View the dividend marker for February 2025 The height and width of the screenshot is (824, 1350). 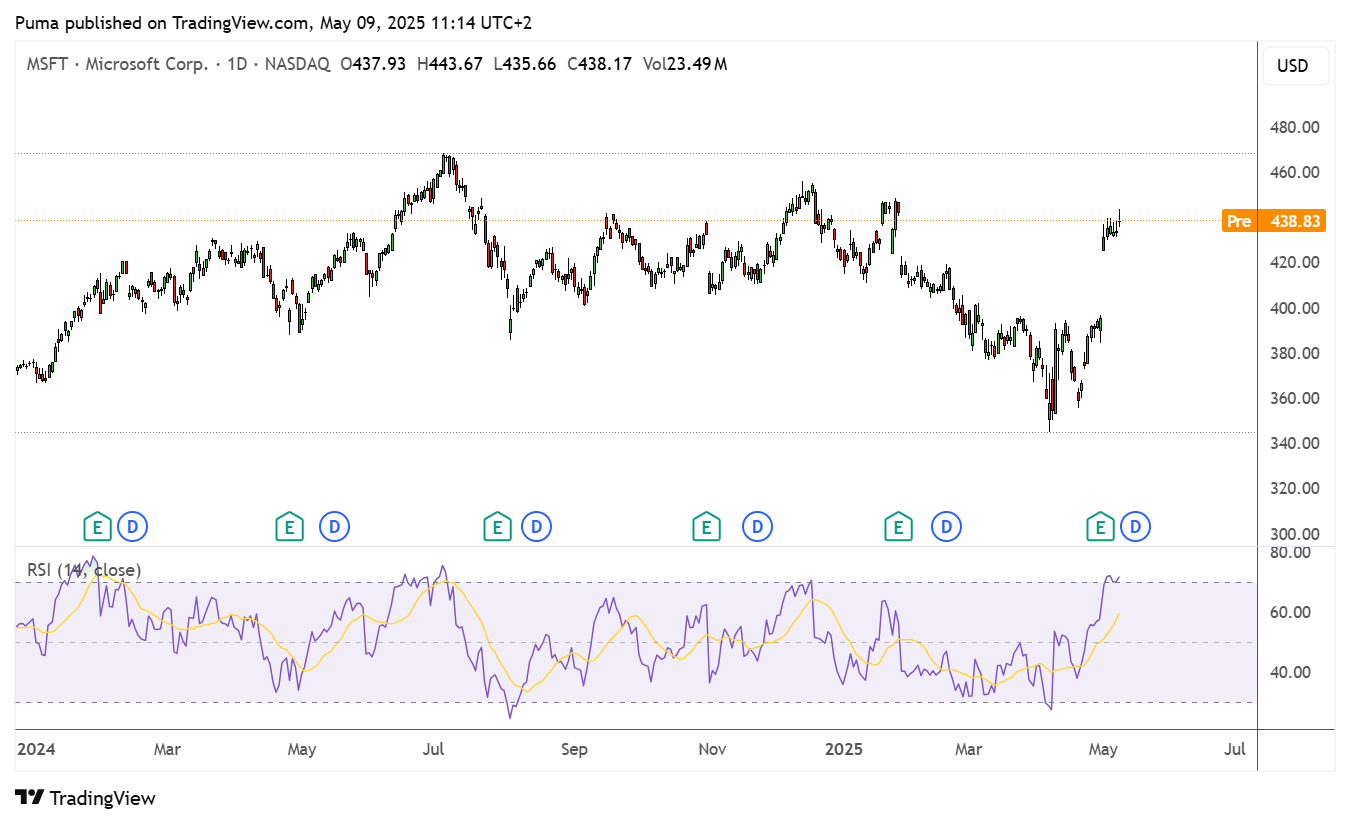[x=946, y=525]
